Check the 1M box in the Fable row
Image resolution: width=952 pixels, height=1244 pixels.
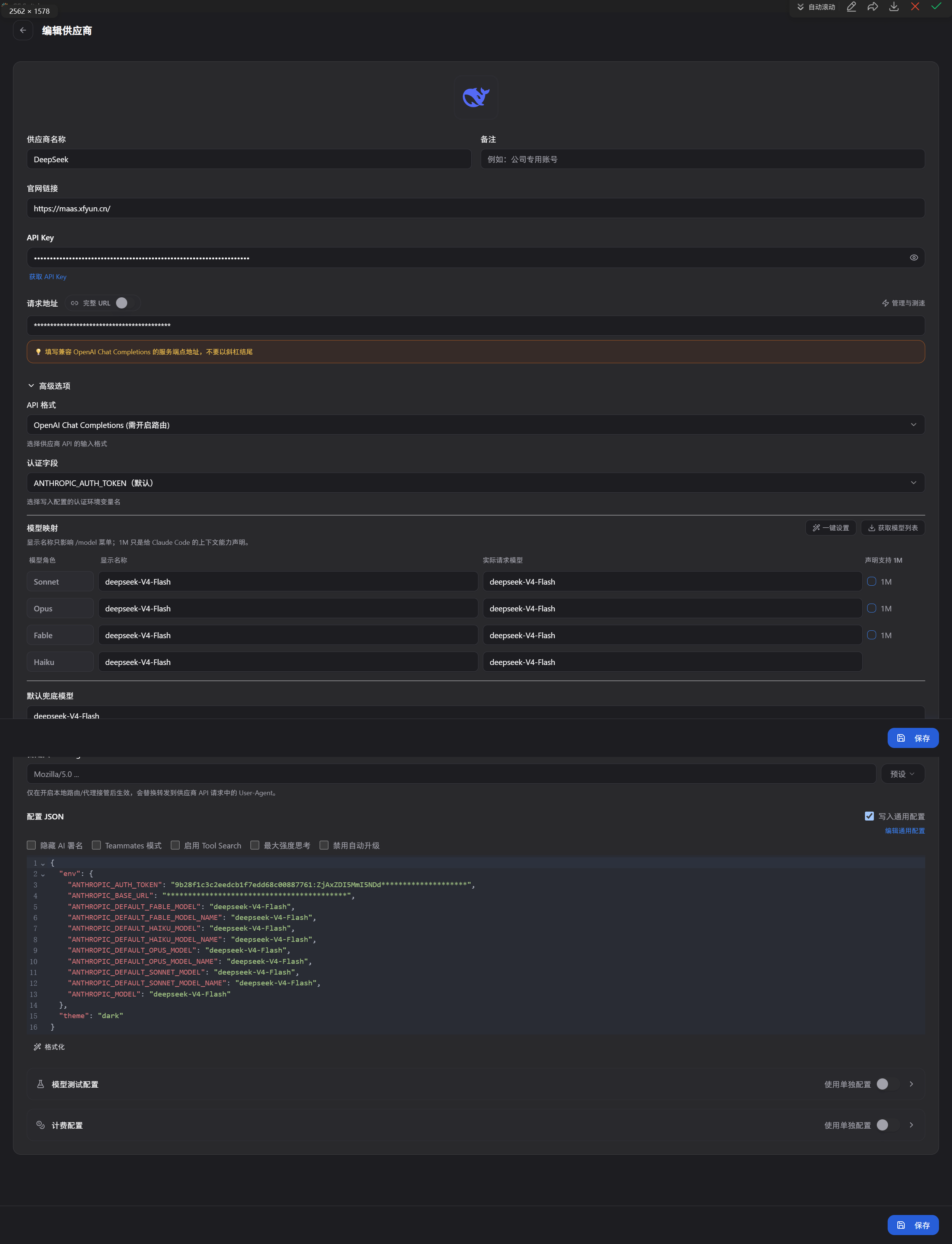(x=872, y=635)
